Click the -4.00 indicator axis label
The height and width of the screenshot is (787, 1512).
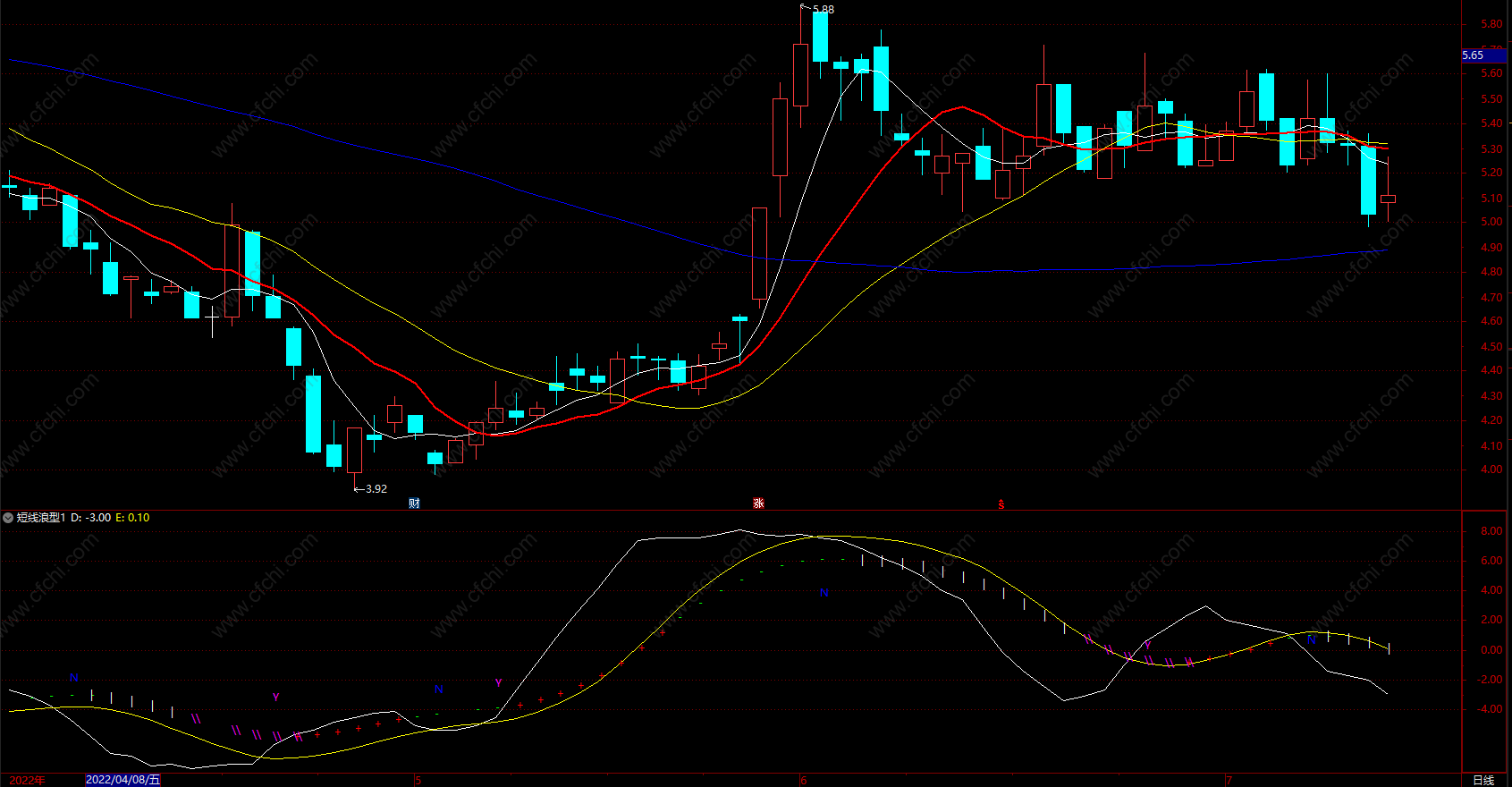click(x=1489, y=709)
